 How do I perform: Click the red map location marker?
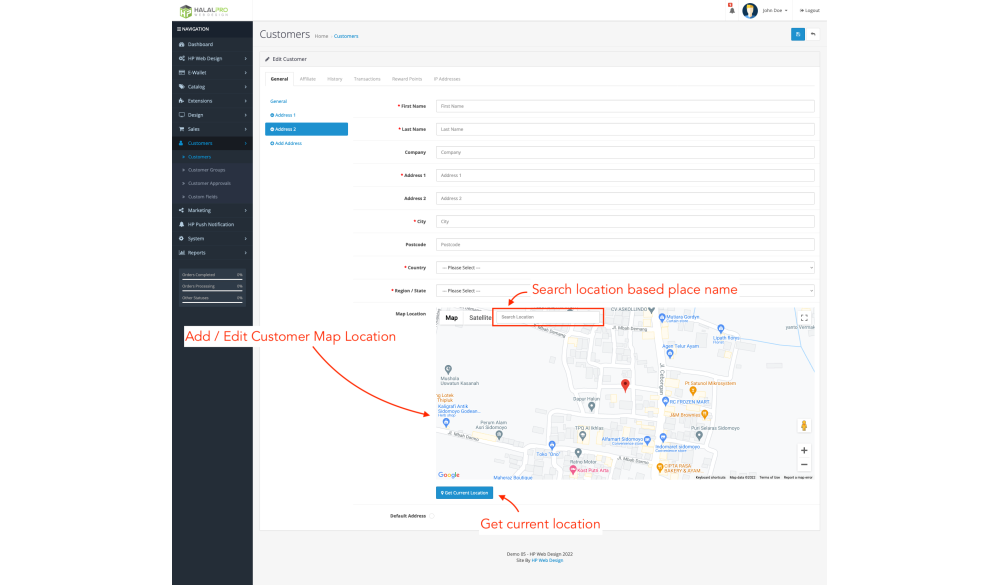[x=625, y=385]
